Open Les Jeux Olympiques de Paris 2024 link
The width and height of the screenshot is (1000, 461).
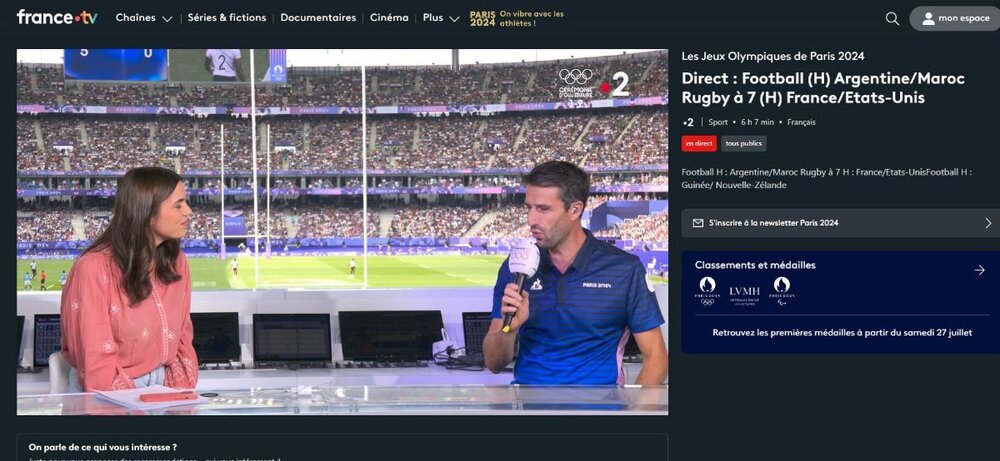coord(772,56)
